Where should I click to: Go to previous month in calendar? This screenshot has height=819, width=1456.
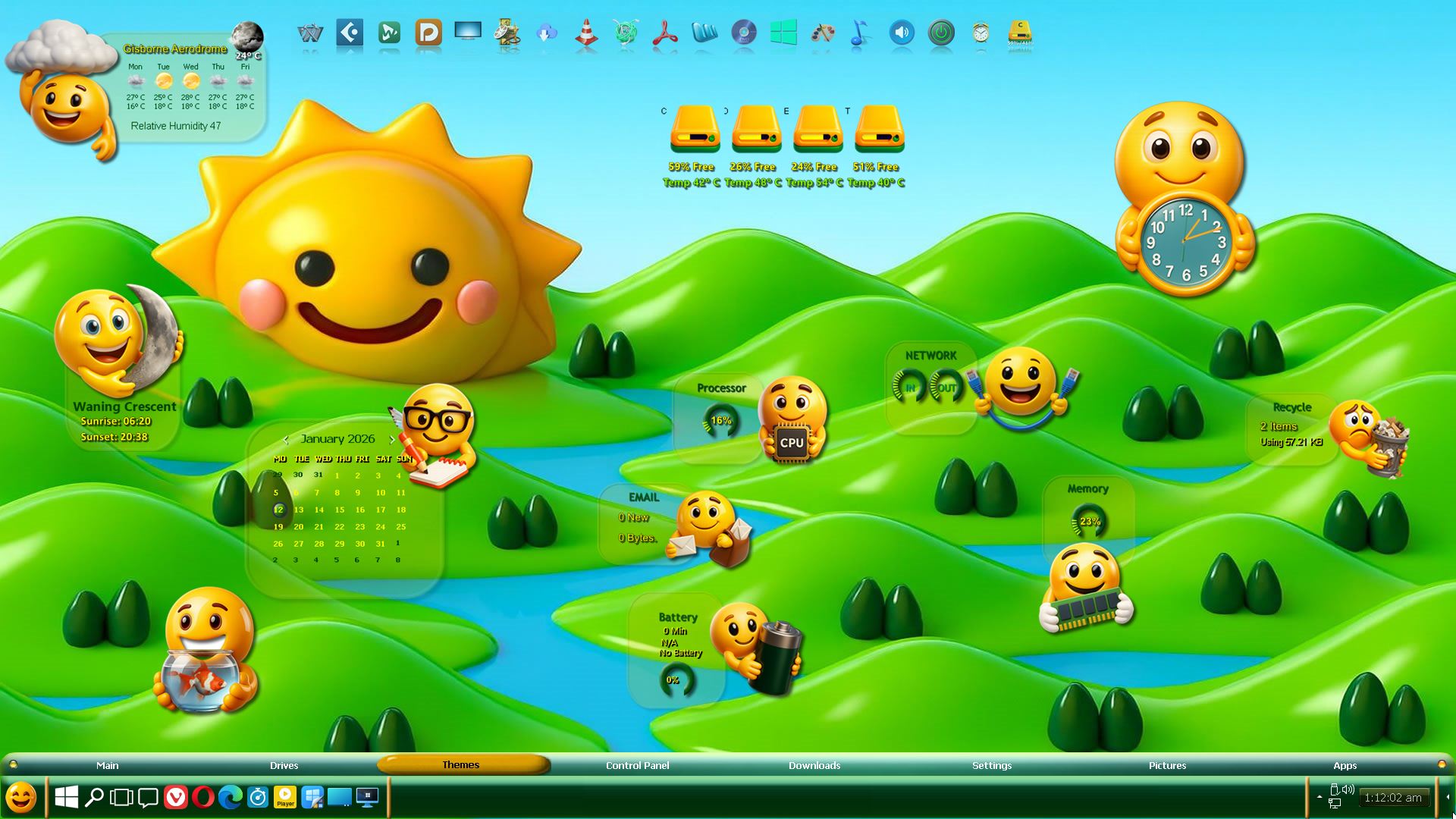[286, 439]
